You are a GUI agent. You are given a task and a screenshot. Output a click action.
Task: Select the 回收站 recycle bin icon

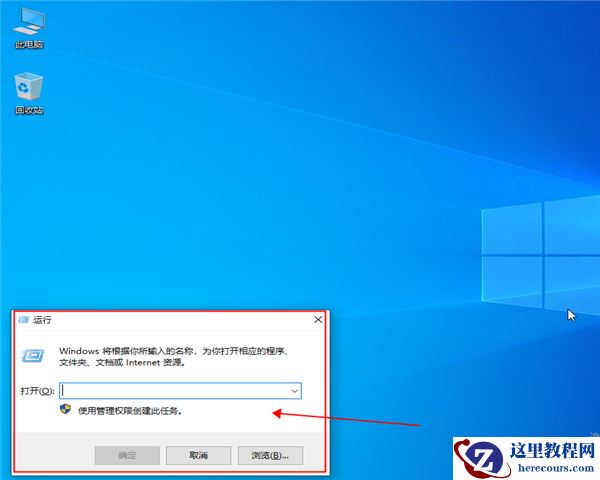29,94
